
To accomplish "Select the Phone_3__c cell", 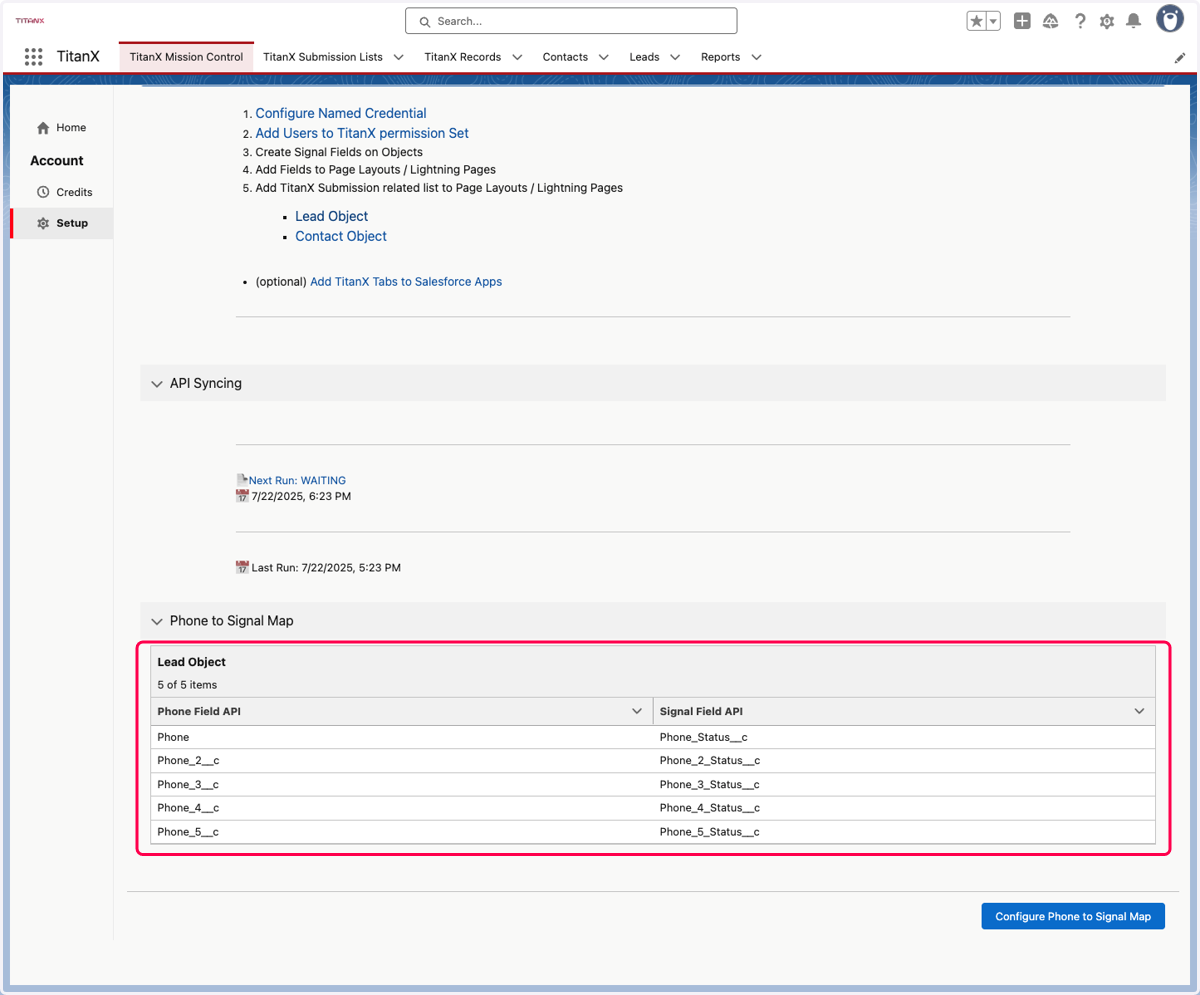I will click(402, 785).
